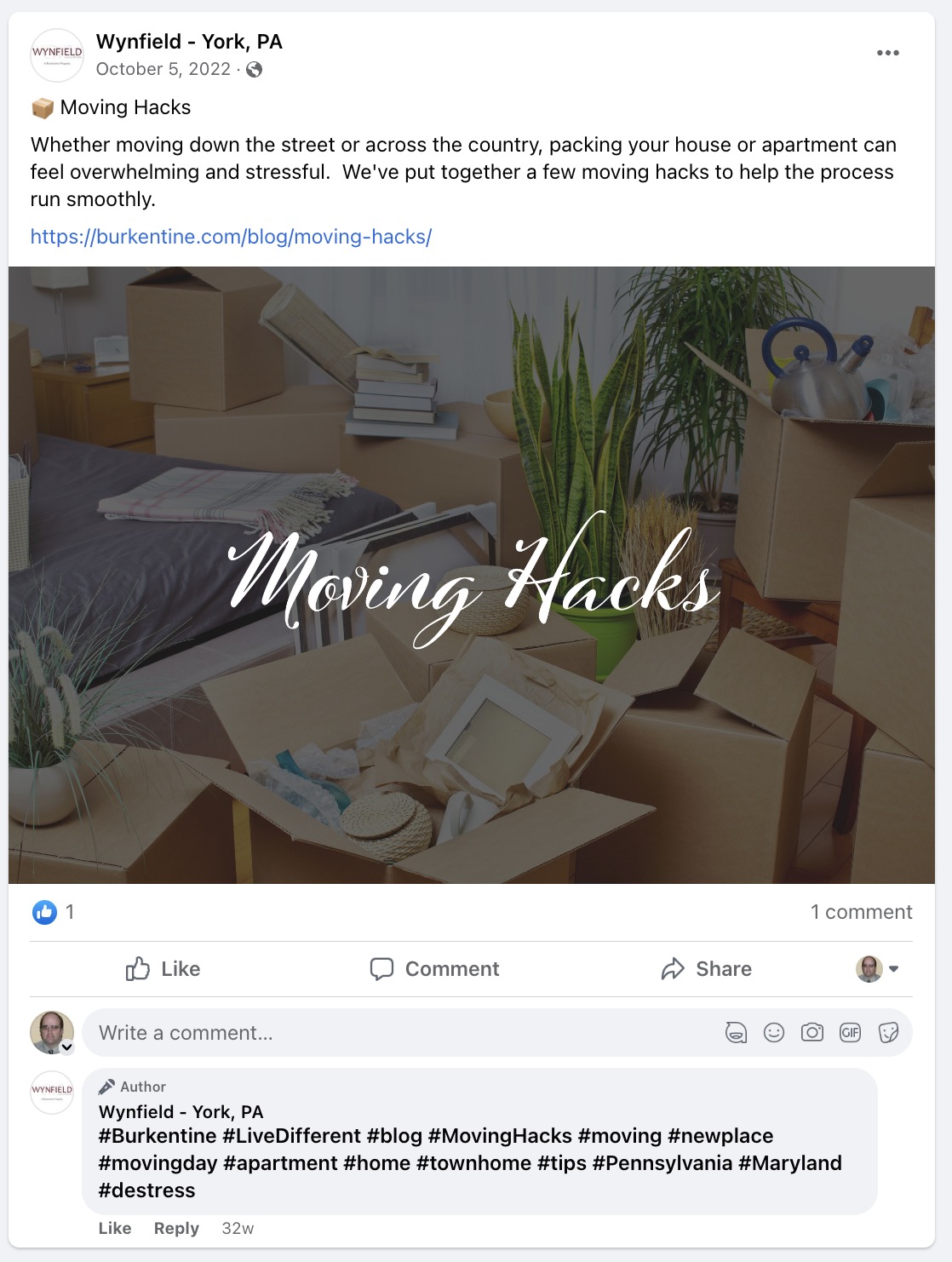Click the #MovingHacks hashtag
952x1262 pixels.
(500, 1136)
